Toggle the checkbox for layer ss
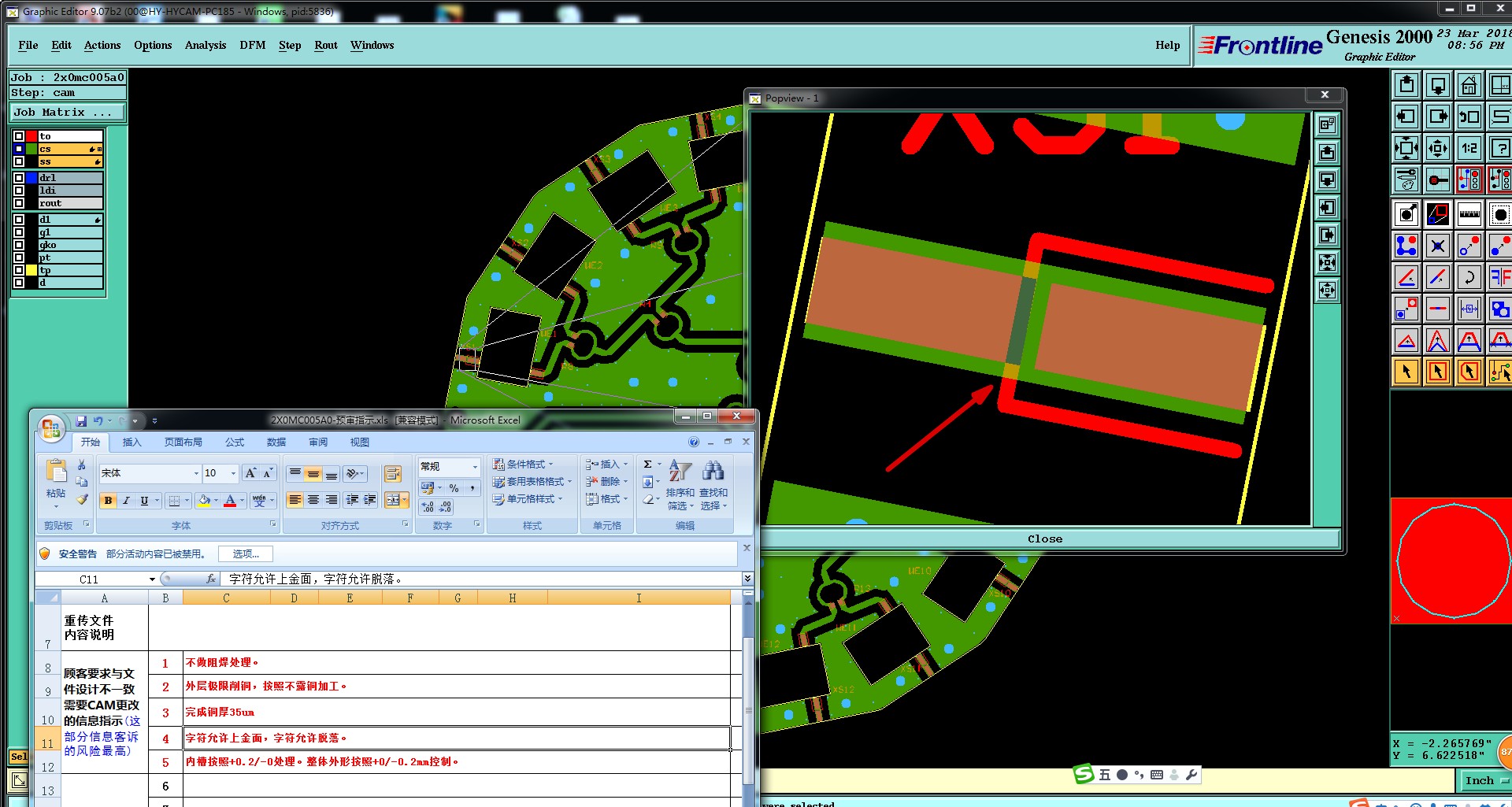Screen dimensions: 1512x807 pos(19,161)
